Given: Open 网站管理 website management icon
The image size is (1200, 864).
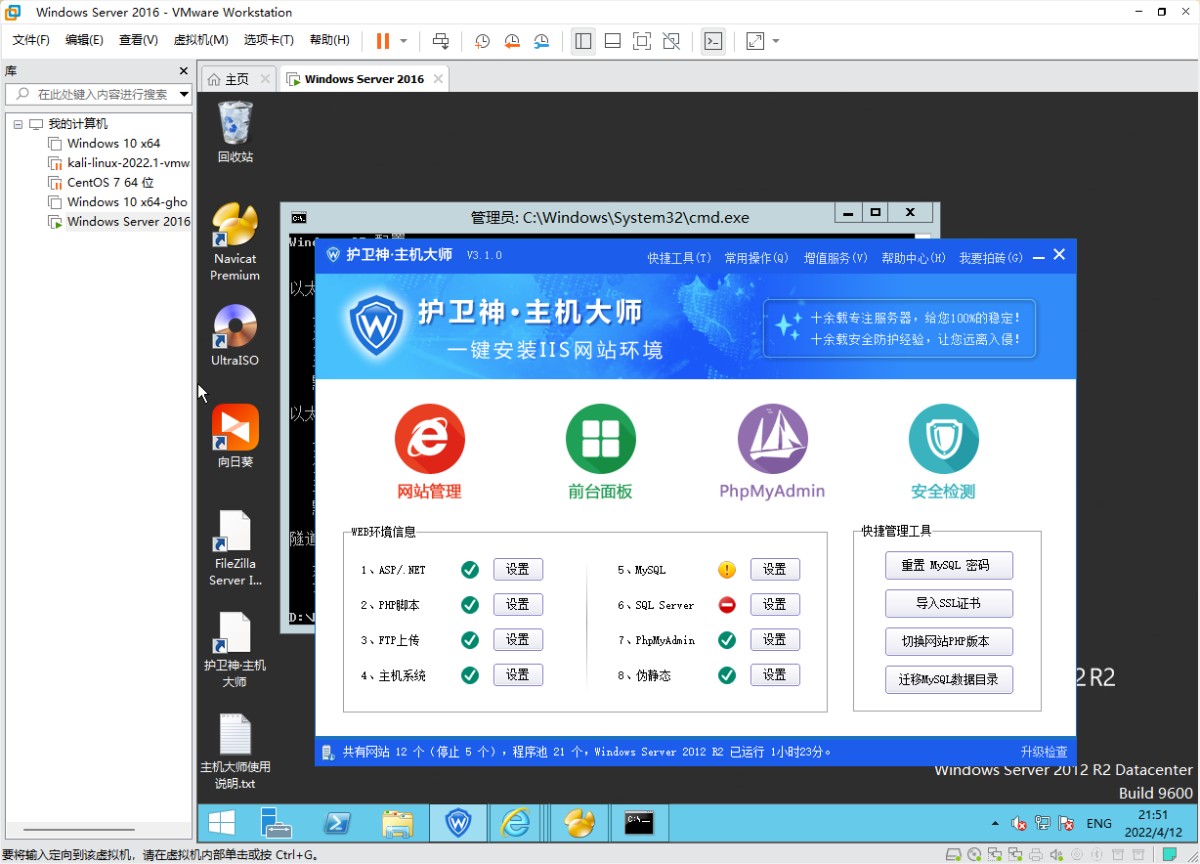Looking at the screenshot, I should click(x=429, y=439).
